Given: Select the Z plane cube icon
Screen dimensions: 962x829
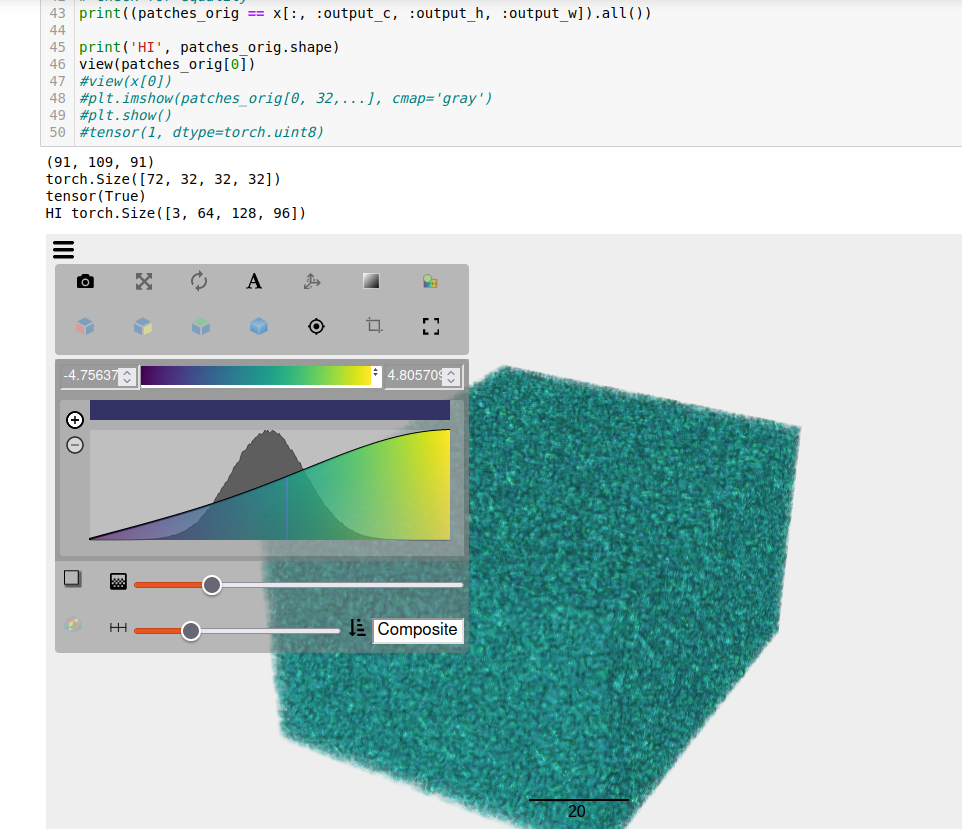Looking at the screenshot, I should [201, 326].
